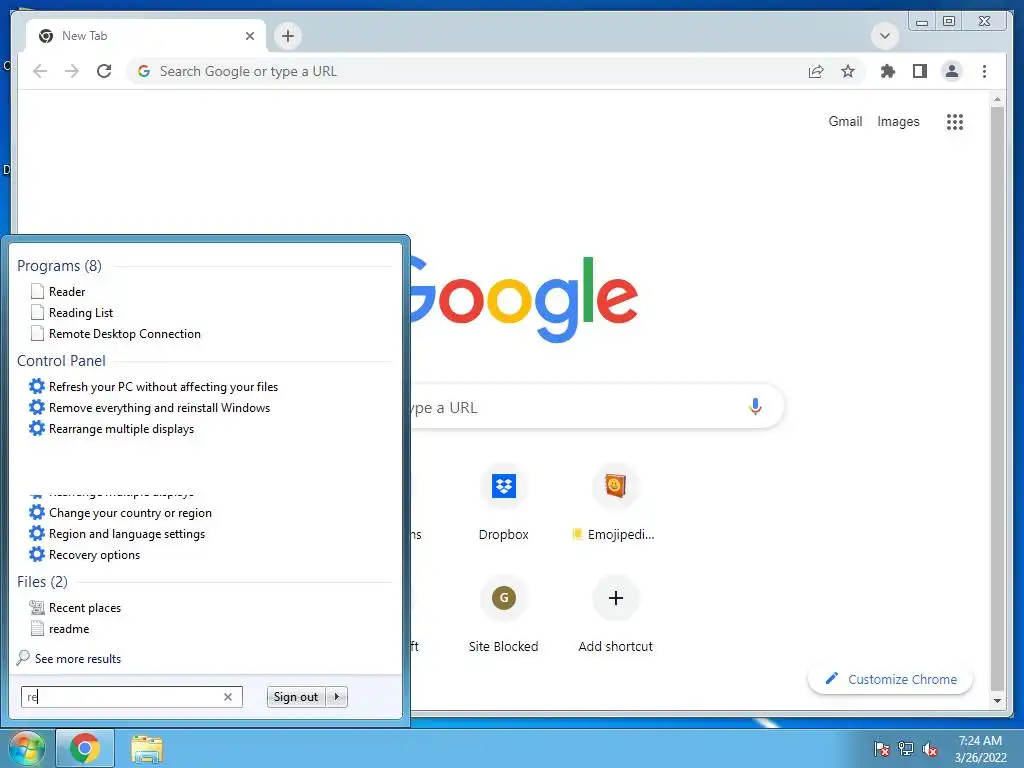Screen dimensions: 1024x768
Task: Launch Remote Desktop Connection
Action: pos(124,334)
